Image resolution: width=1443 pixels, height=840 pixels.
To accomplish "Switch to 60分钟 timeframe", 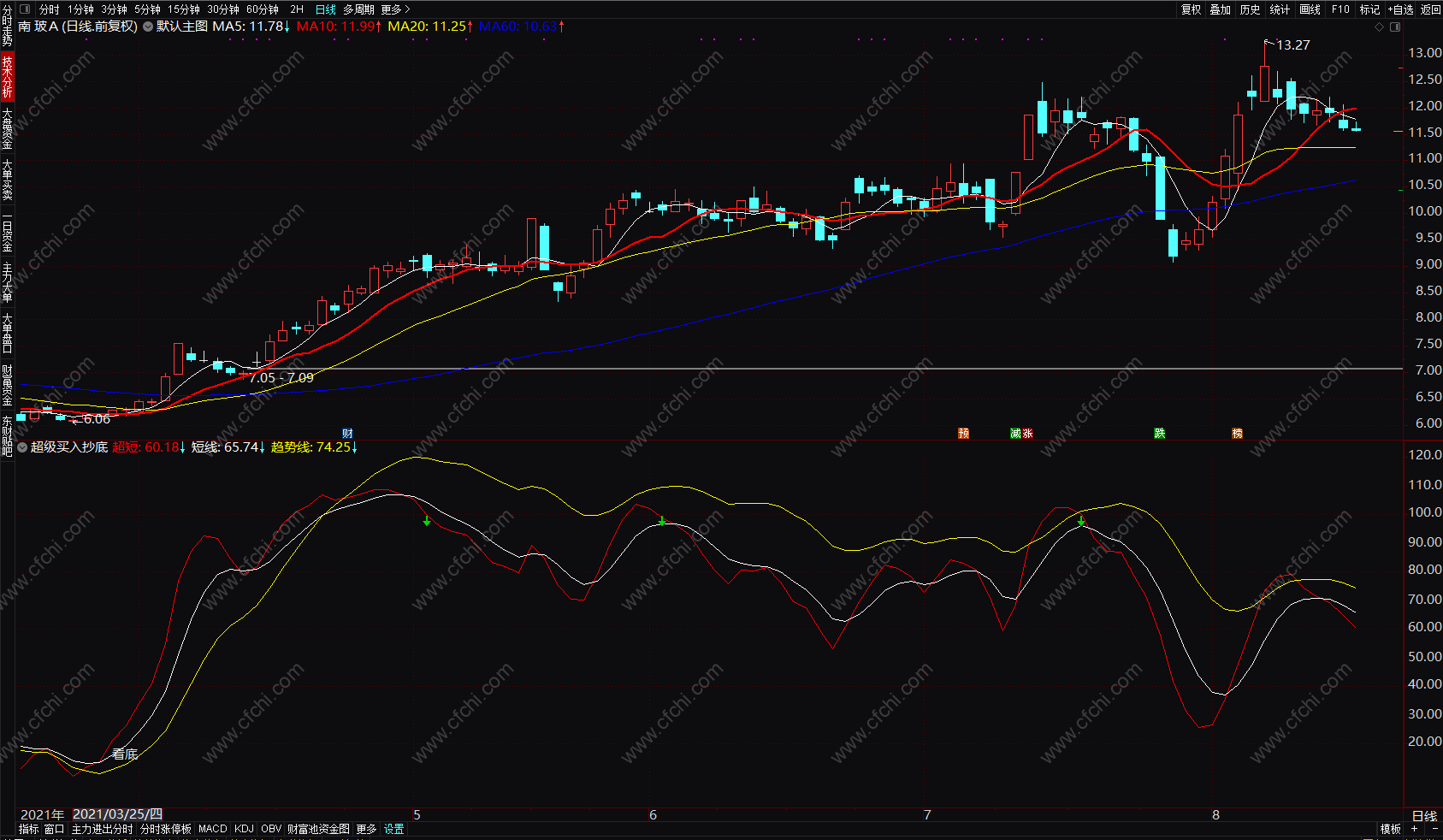I will click(x=263, y=9).
